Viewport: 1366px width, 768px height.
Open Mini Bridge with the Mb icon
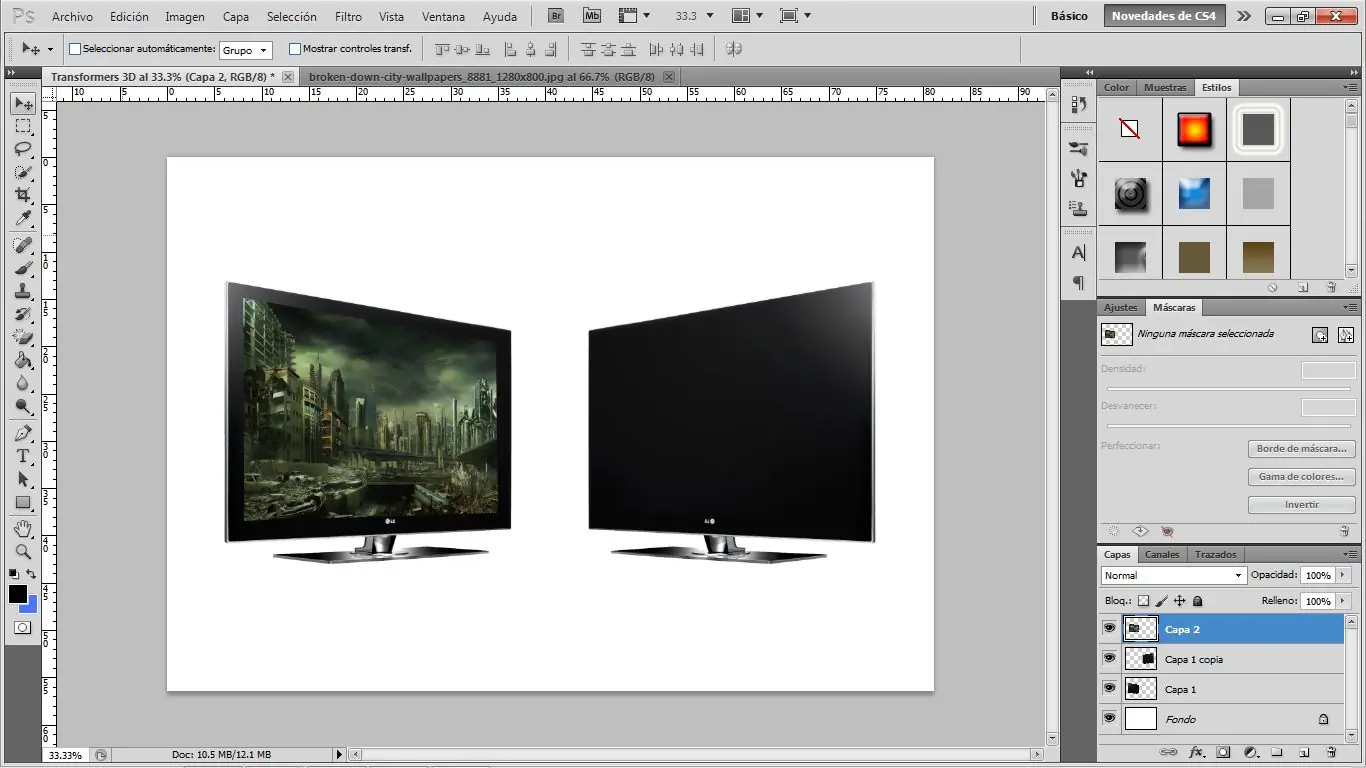592,16
